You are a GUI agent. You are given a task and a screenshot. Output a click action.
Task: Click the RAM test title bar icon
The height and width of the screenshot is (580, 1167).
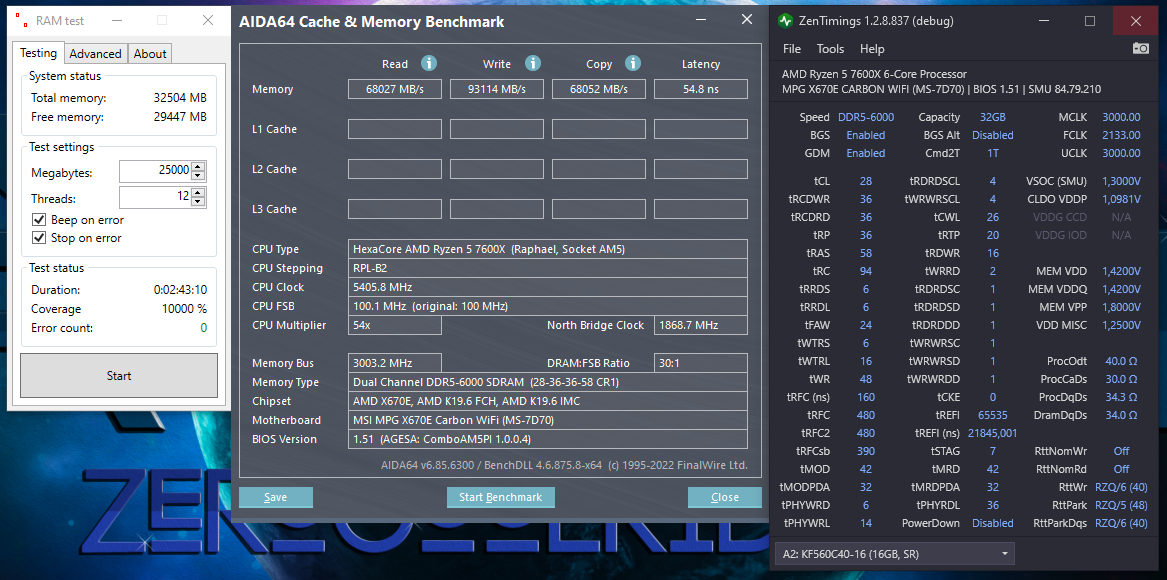(22, 20)
